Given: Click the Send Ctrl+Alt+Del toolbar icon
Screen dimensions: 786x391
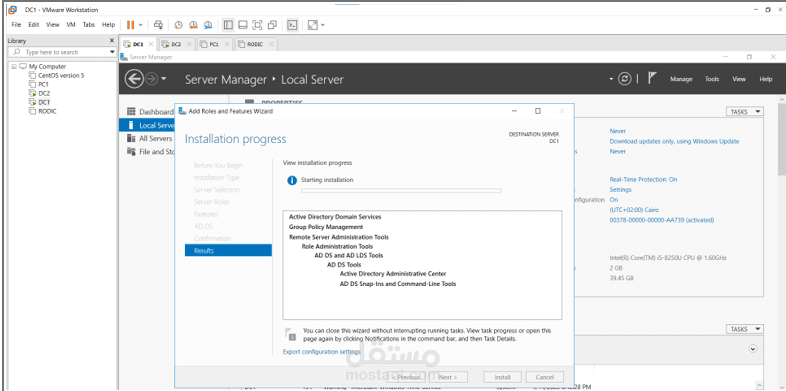Looking at the screenshot, I should click(158, 25).
